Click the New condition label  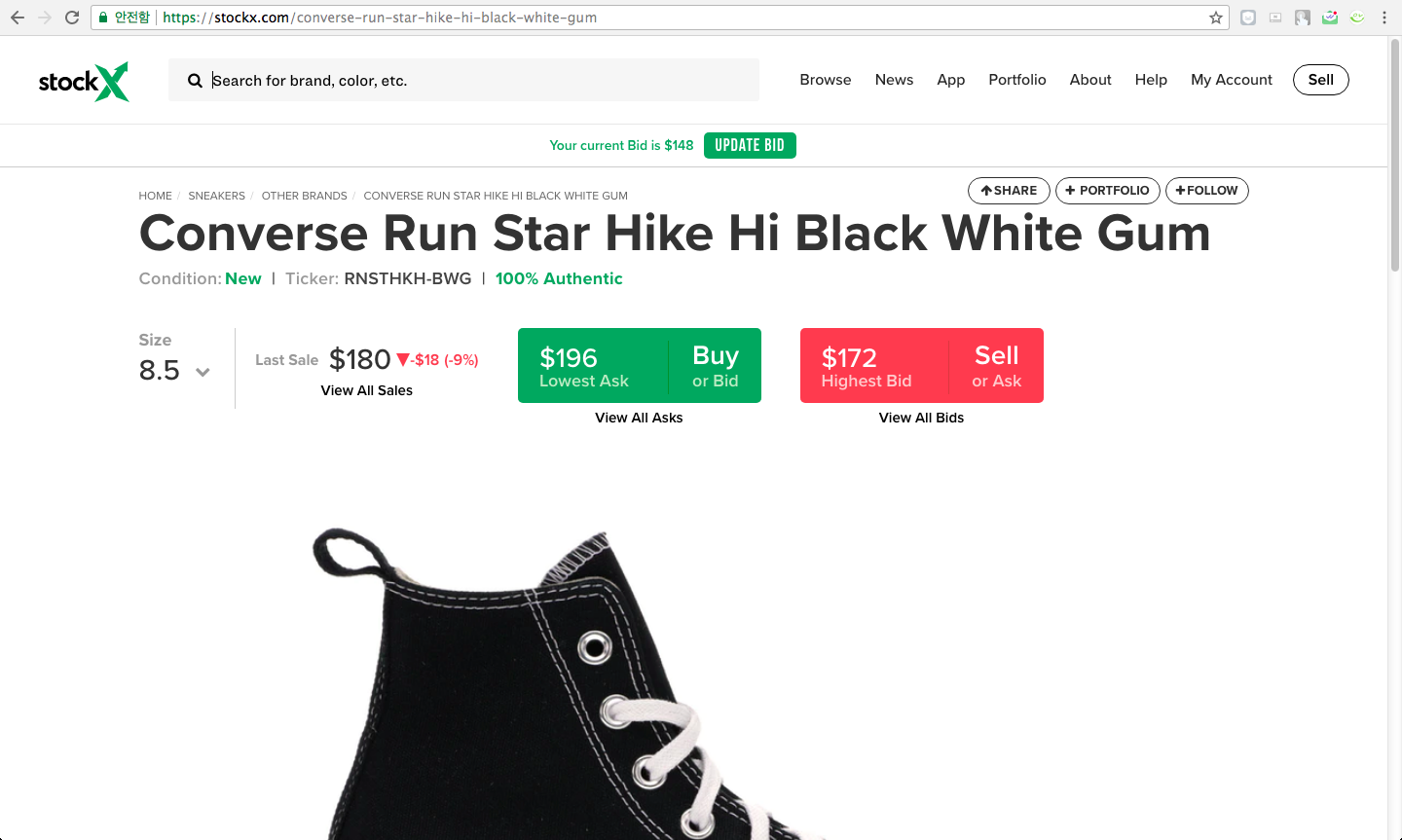click(x=243, y=278)
